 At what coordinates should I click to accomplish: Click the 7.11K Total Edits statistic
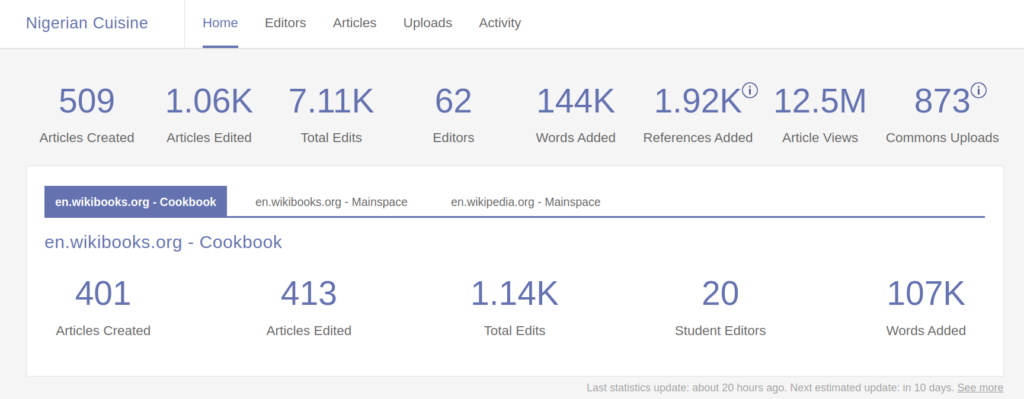[x=331, y=114]
